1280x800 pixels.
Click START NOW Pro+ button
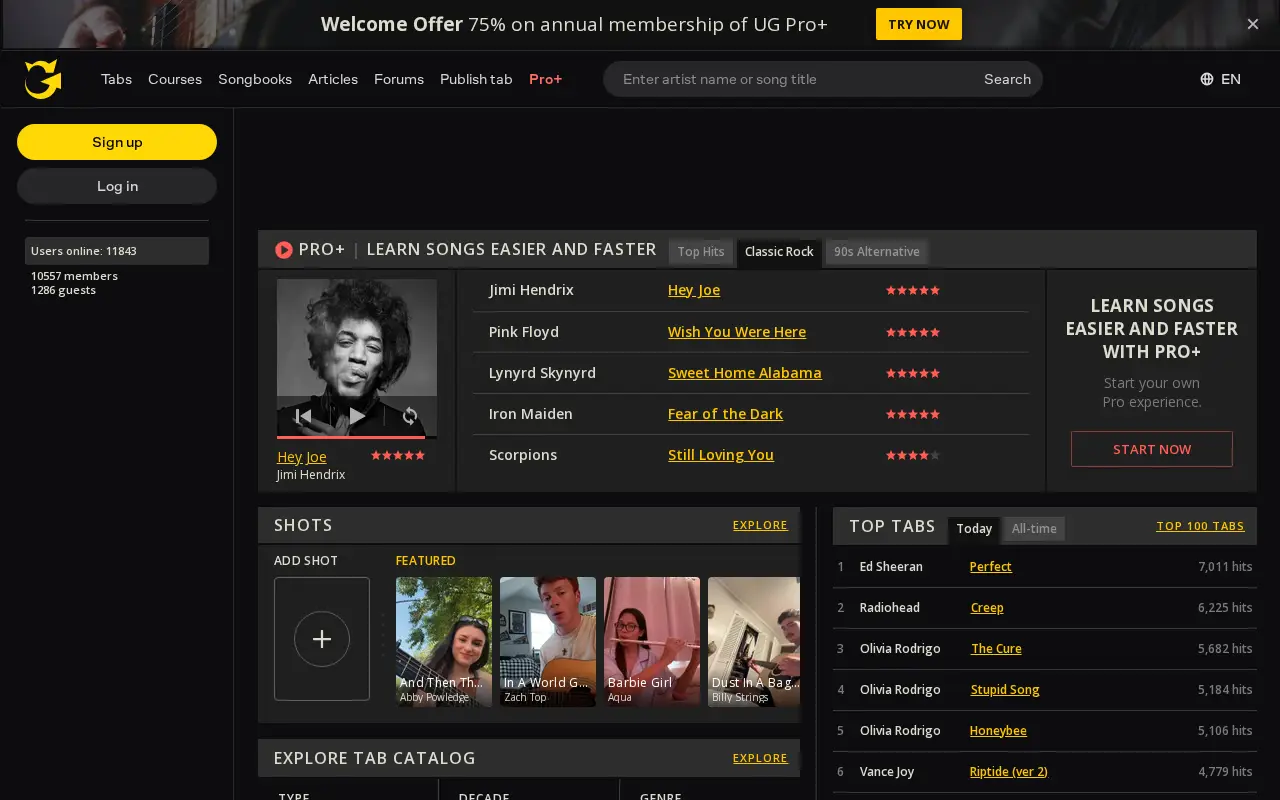click(x=1152, y=449)
